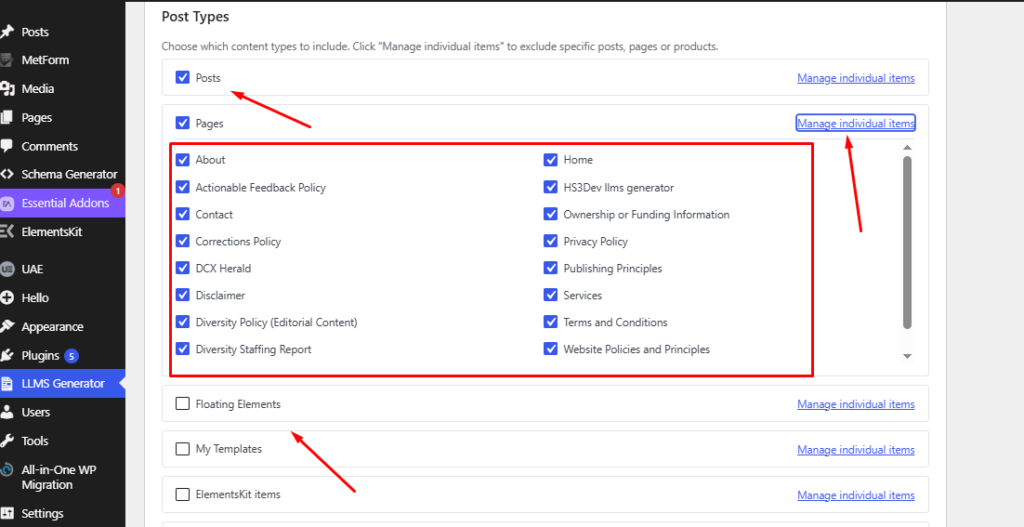Click the pages list scrollbar thumb
Screen dimensions: 1024x527
(x=907, y=242)
